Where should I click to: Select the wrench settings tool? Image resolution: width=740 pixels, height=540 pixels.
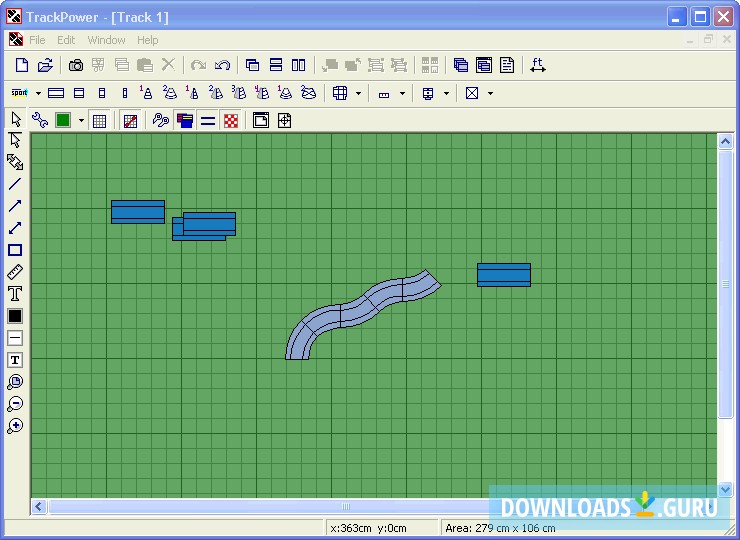pos(40,120)
